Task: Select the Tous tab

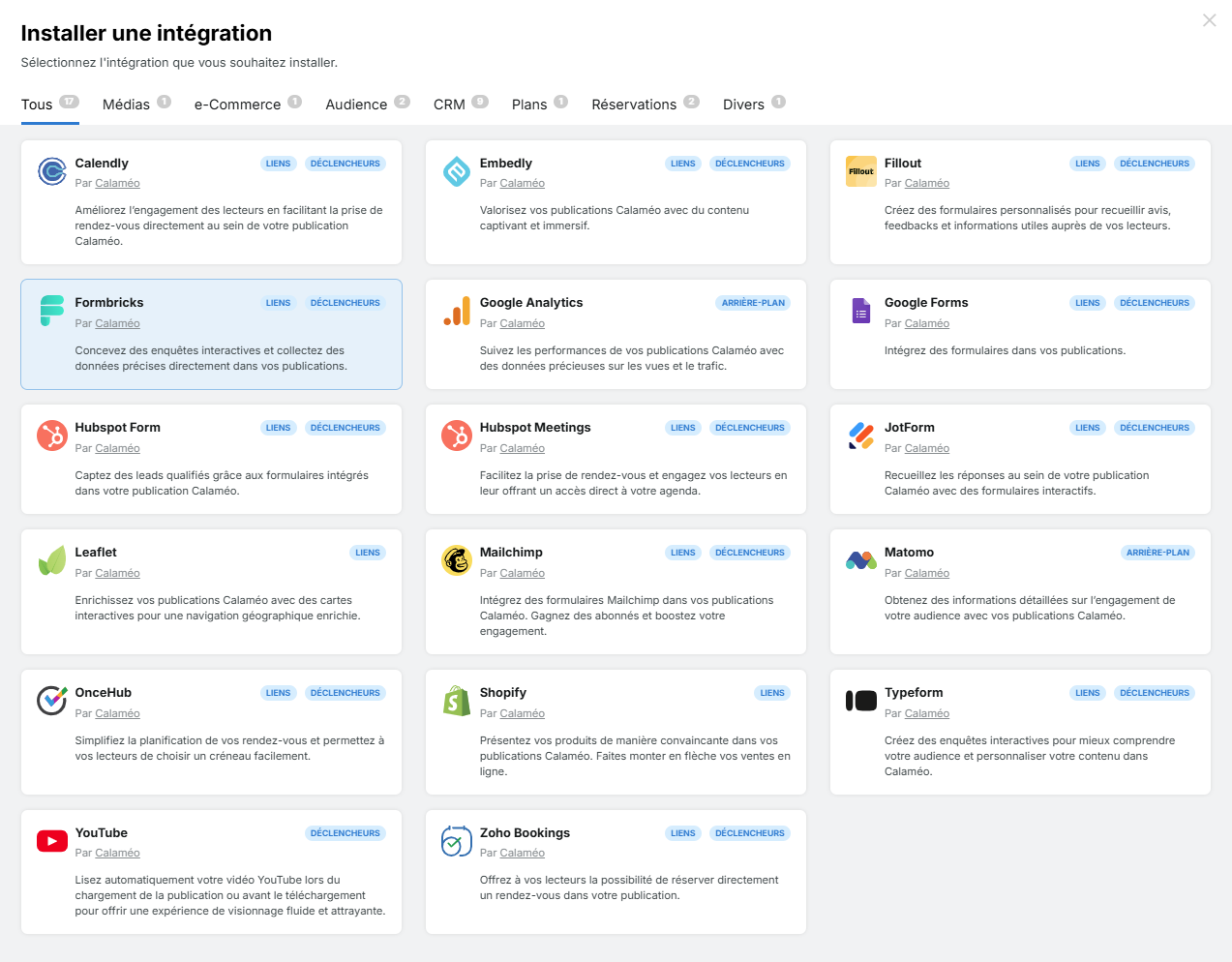Action: [50, 104]
